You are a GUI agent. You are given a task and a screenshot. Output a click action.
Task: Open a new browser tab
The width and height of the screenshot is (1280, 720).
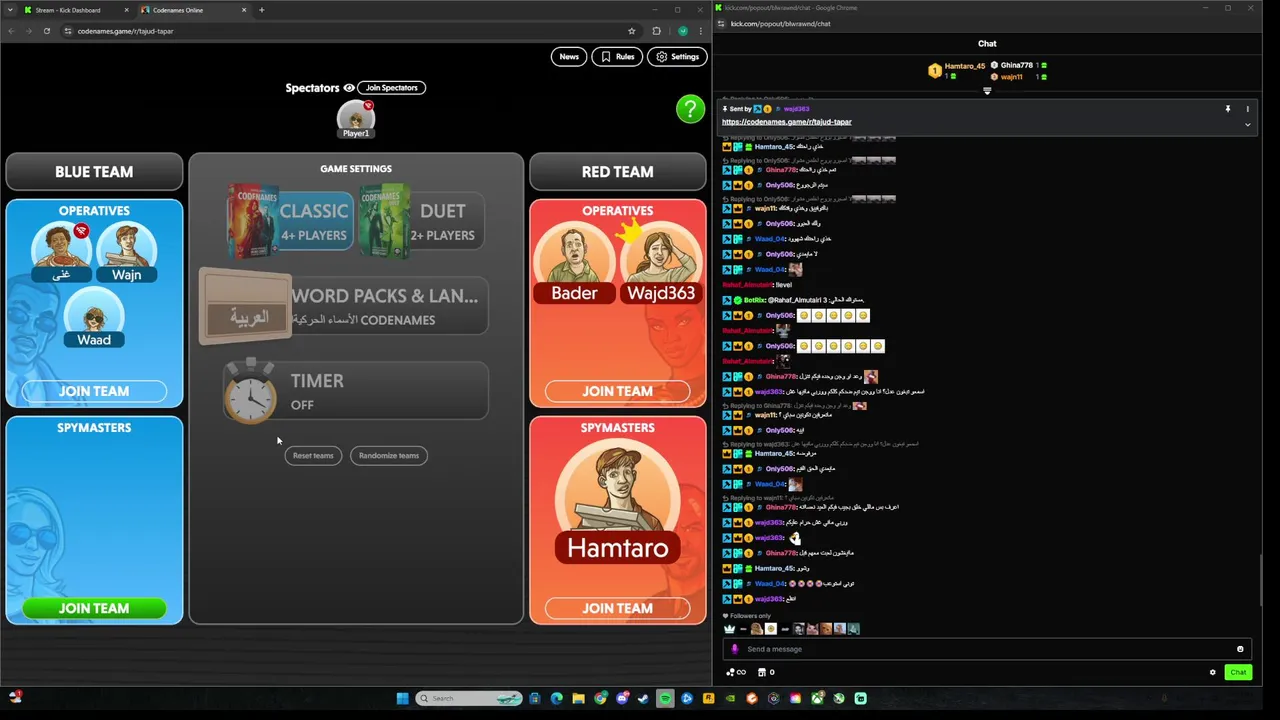pos(262,10)
